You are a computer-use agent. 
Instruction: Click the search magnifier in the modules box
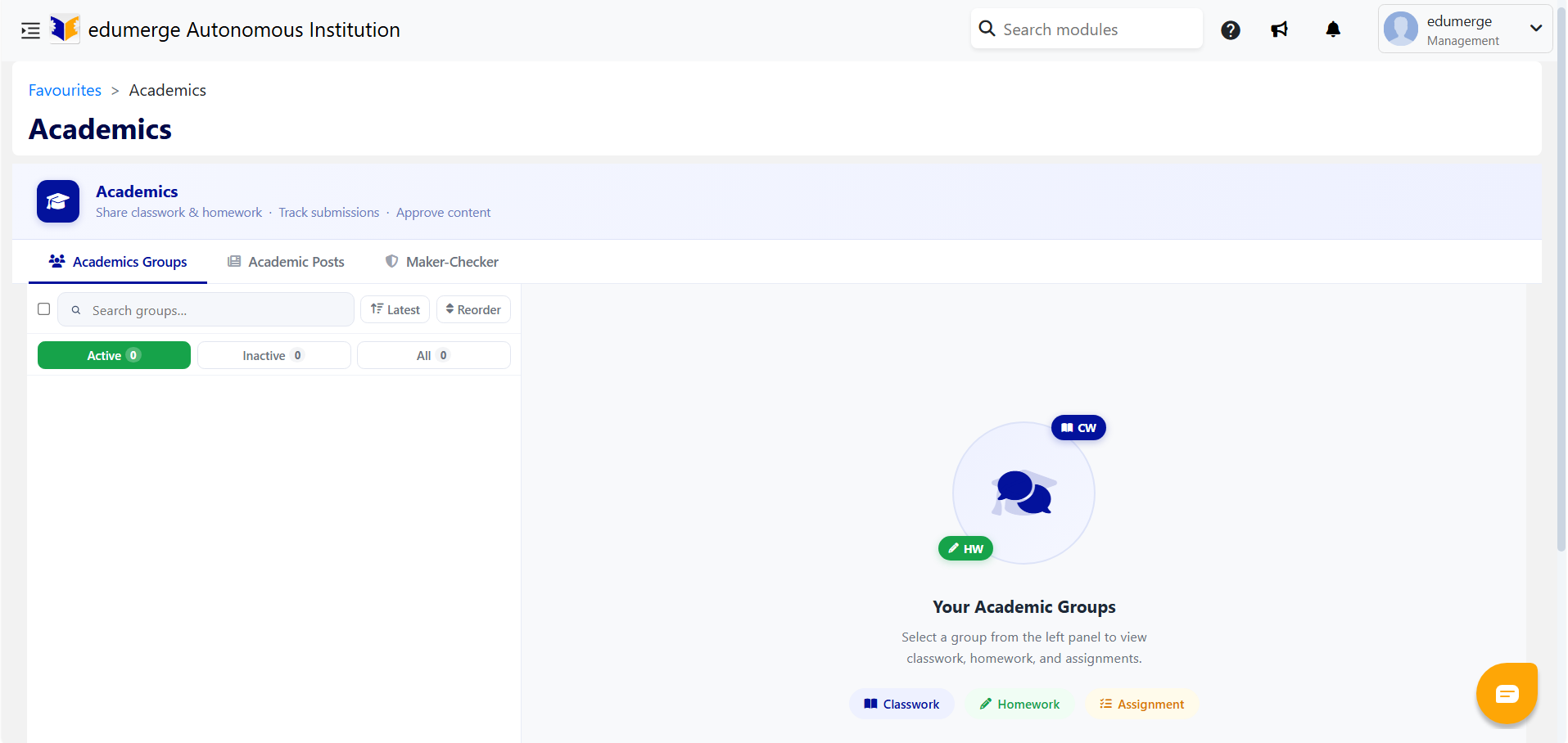point(987,29)
